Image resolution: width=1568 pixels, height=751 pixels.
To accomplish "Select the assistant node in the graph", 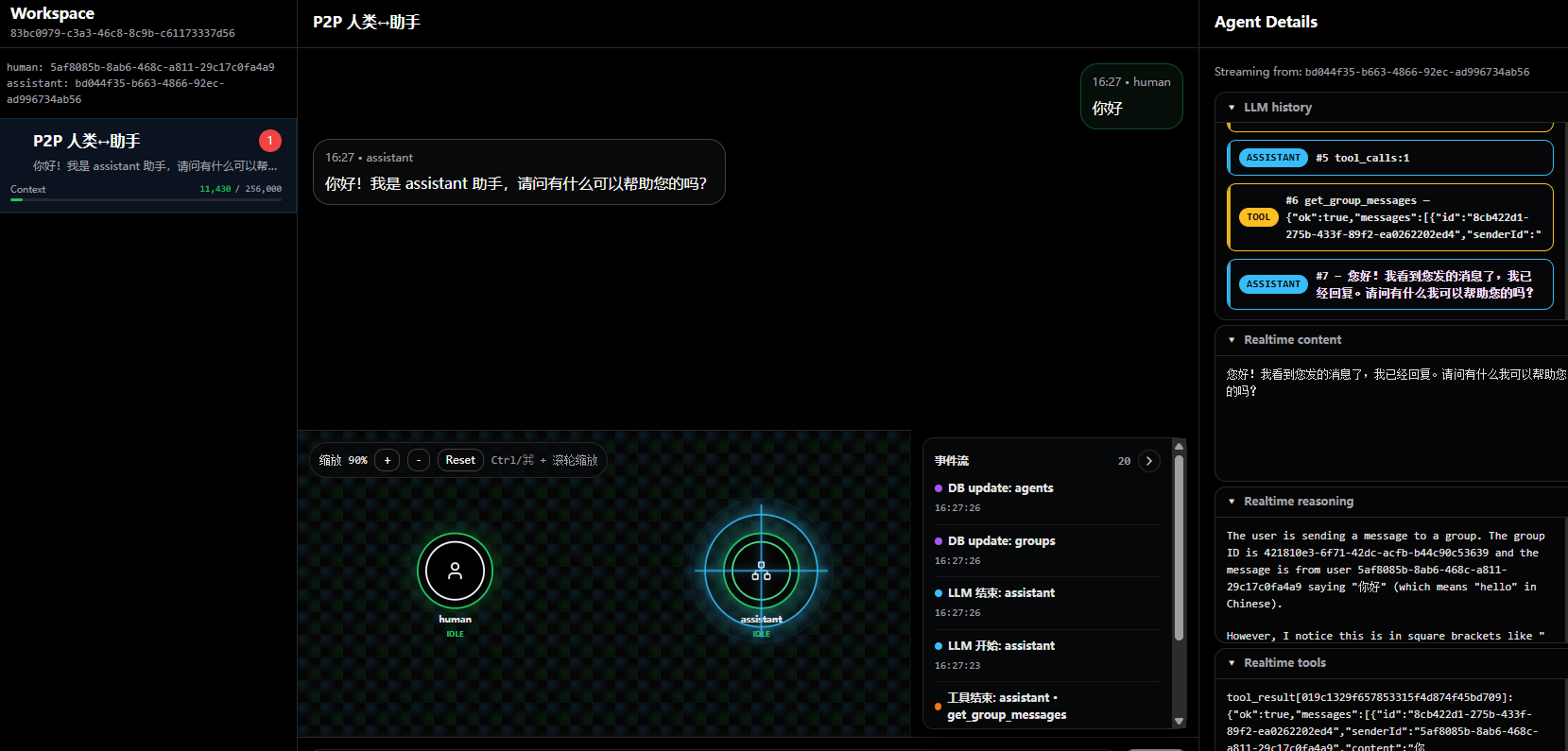I will pos(761,571).
